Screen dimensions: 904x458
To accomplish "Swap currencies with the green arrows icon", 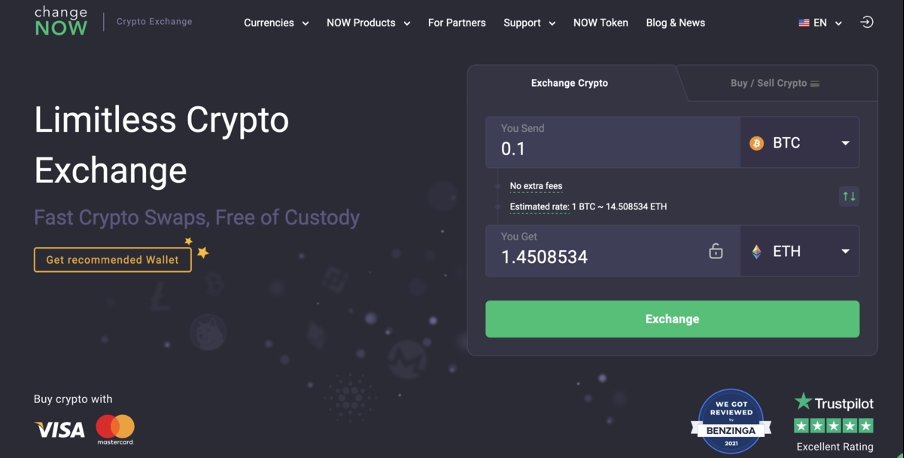I will (x=849, y=196).
